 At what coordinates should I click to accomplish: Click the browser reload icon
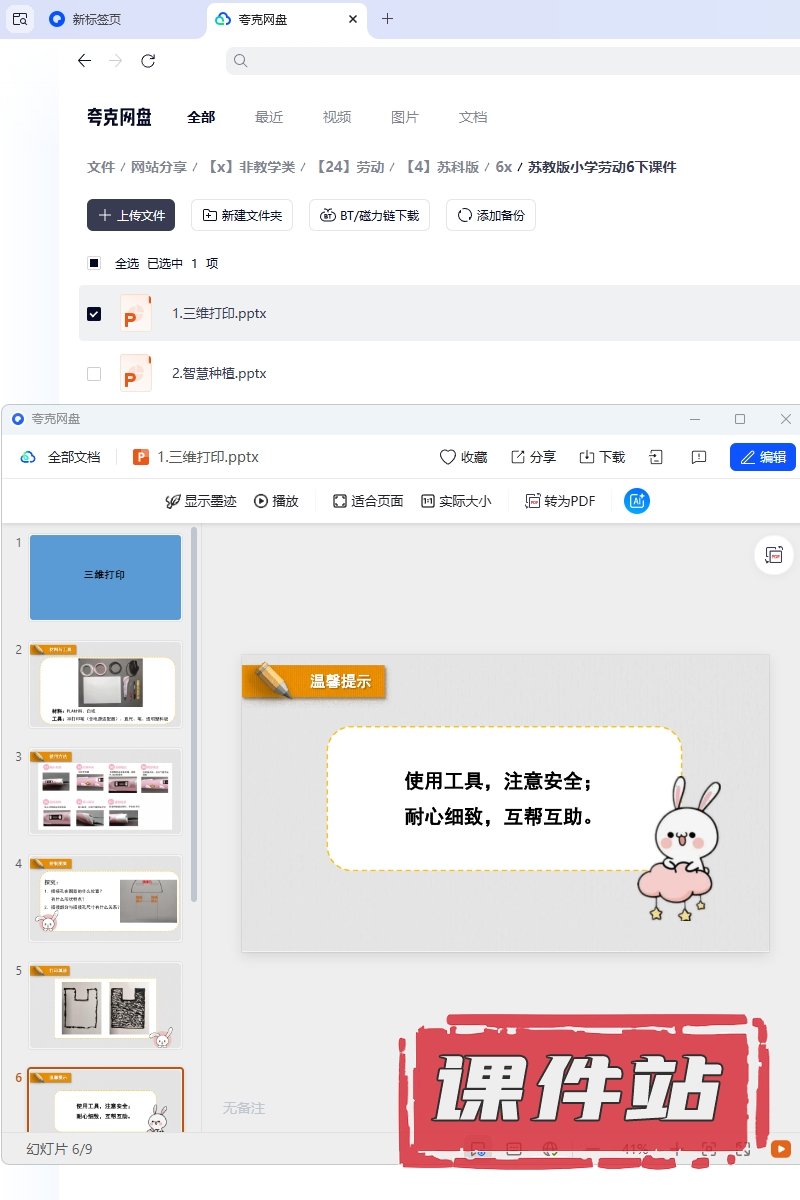[x=148, y=61]
